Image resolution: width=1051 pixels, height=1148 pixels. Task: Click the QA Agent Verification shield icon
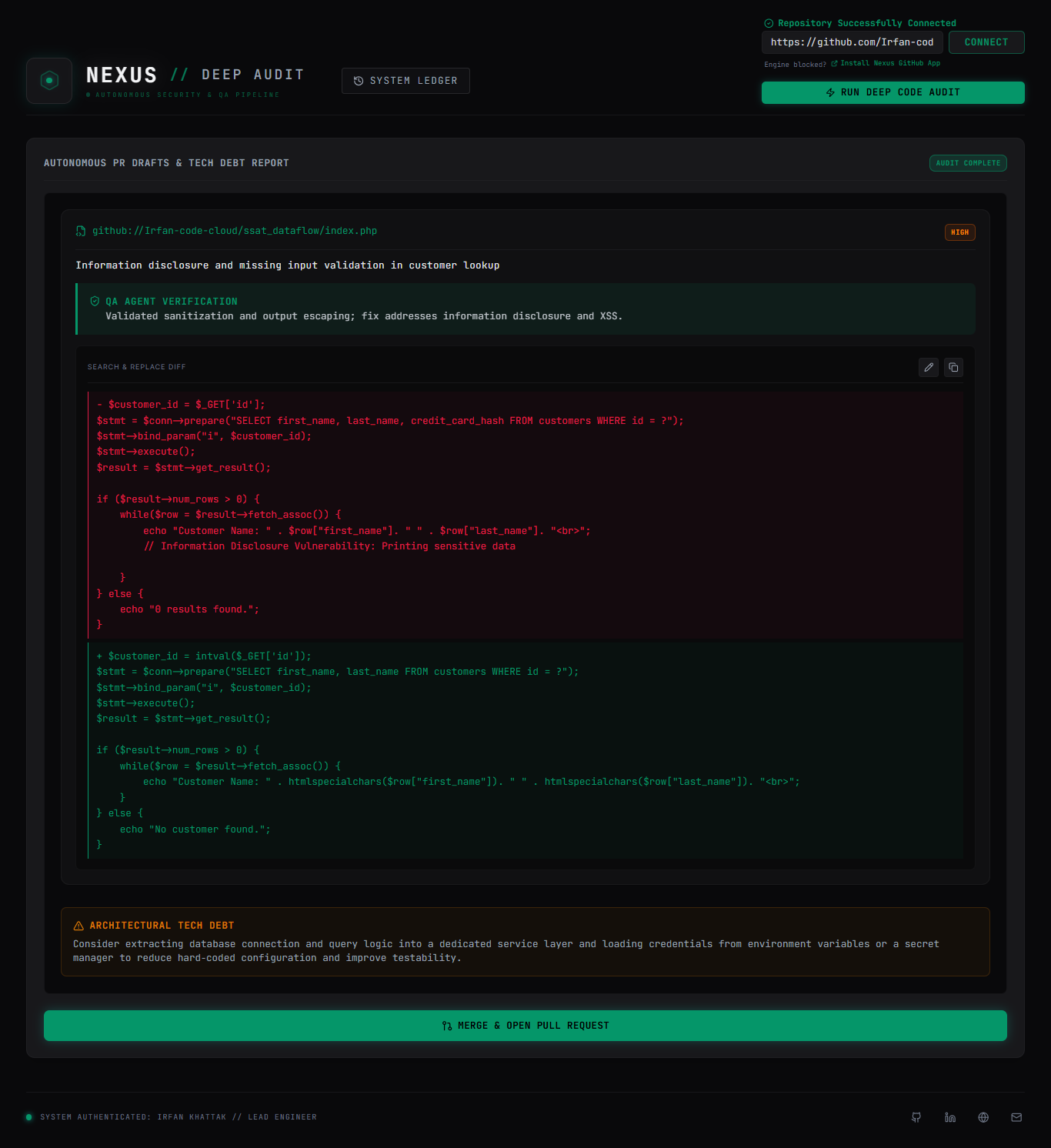[x=95, y=302]
